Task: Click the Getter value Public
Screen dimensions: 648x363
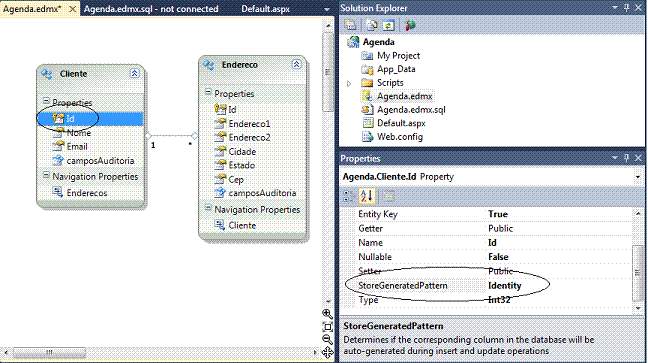Action: 500,229
